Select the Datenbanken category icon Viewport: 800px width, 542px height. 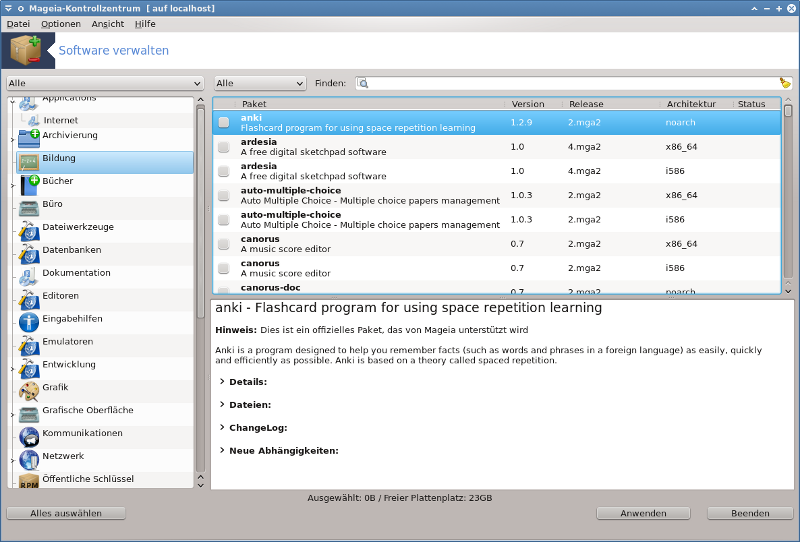[29, 254]
